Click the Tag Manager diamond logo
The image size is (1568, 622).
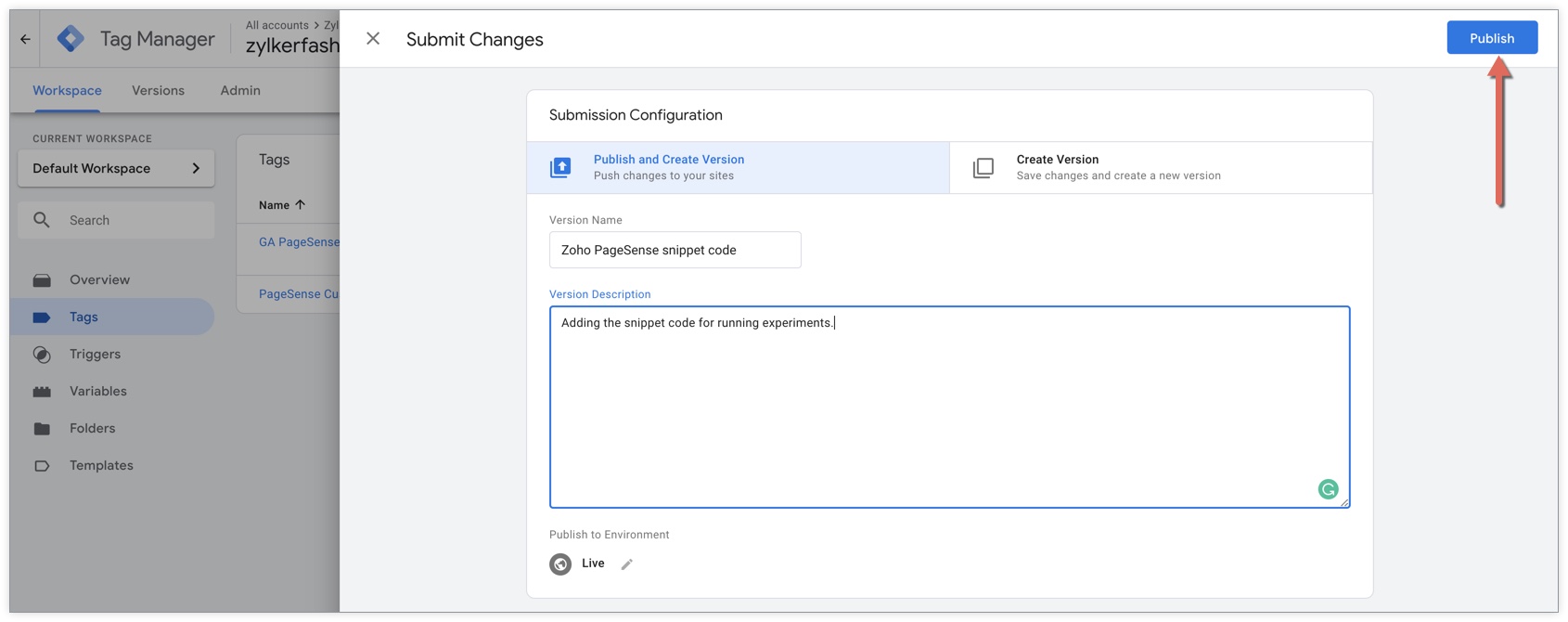[71, 39]
